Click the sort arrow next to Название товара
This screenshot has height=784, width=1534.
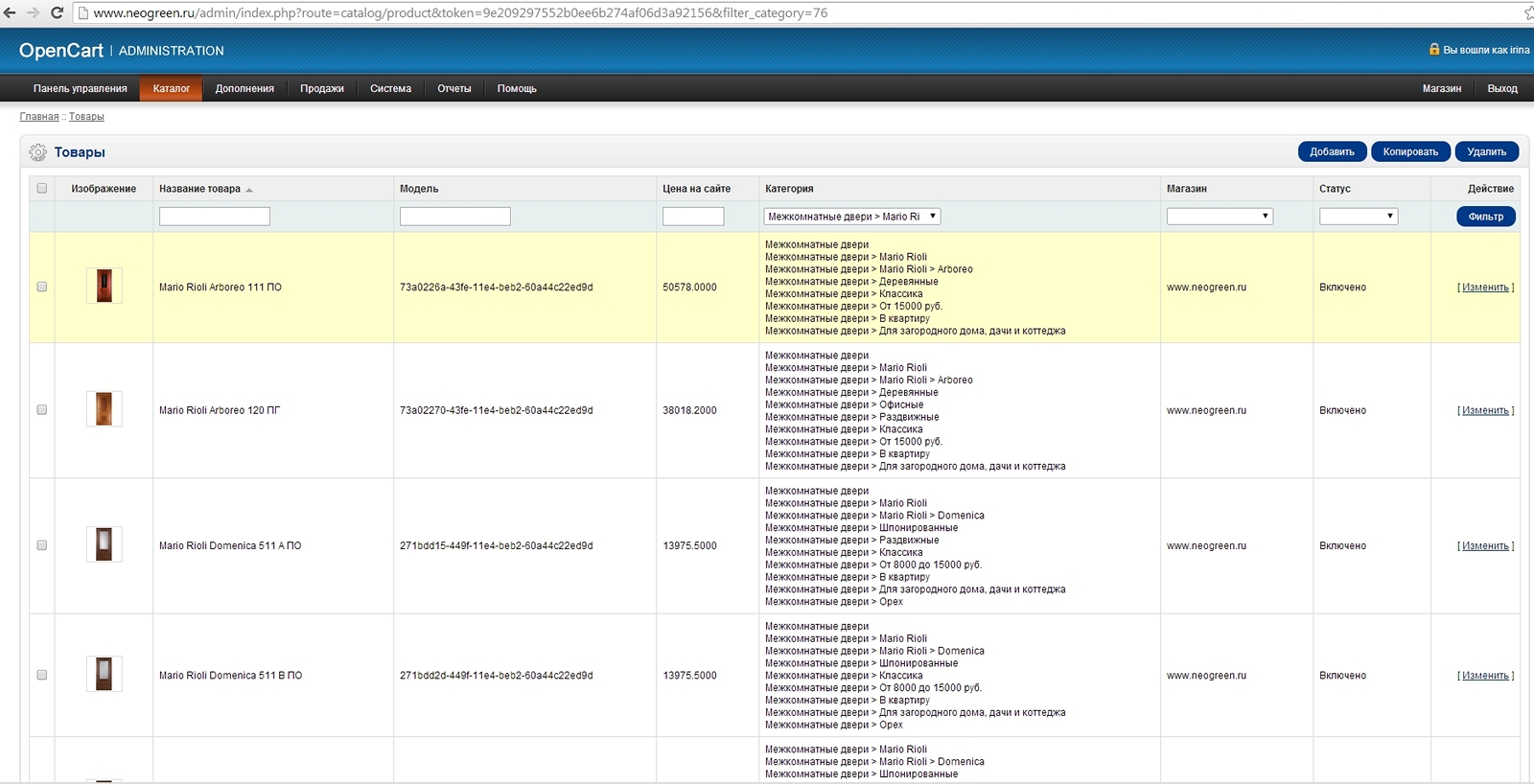click(249, 190)
